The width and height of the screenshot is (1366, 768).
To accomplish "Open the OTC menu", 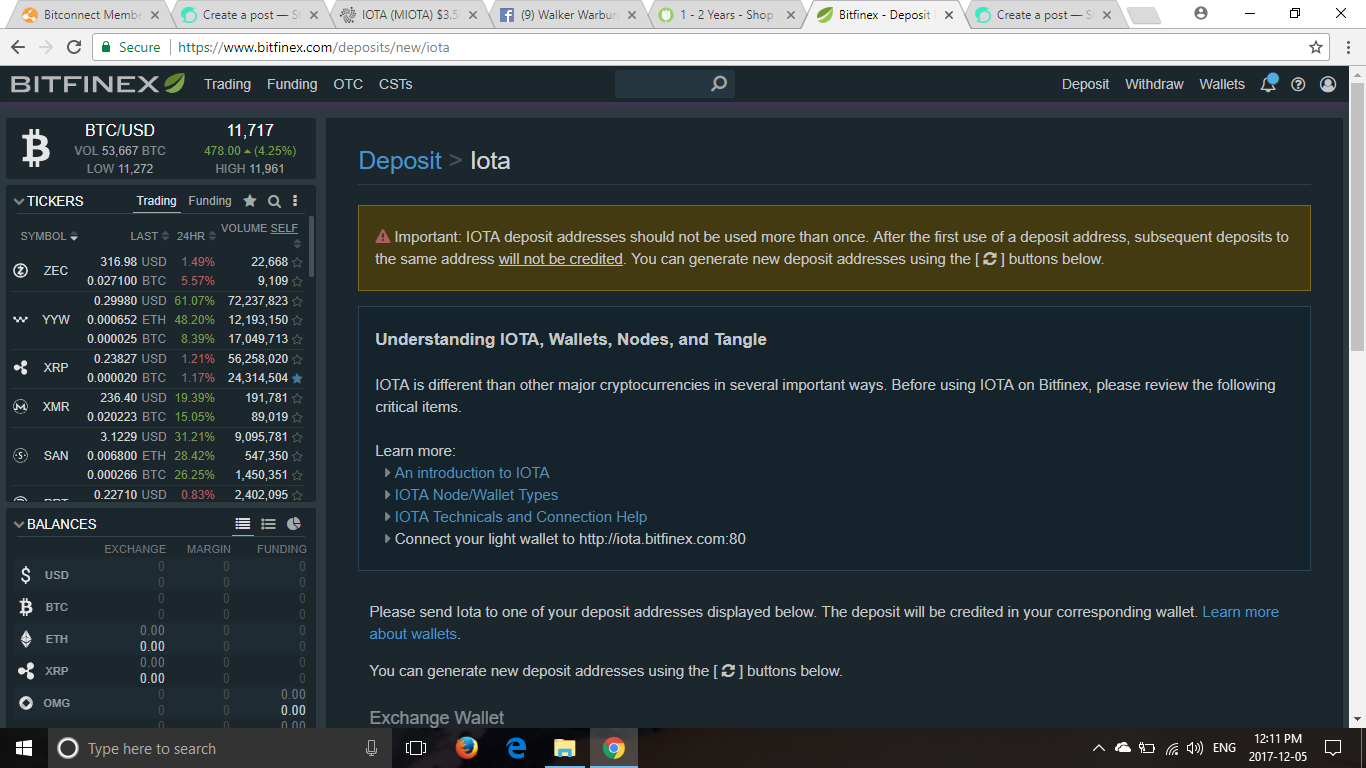I will (x=348, y=84).
